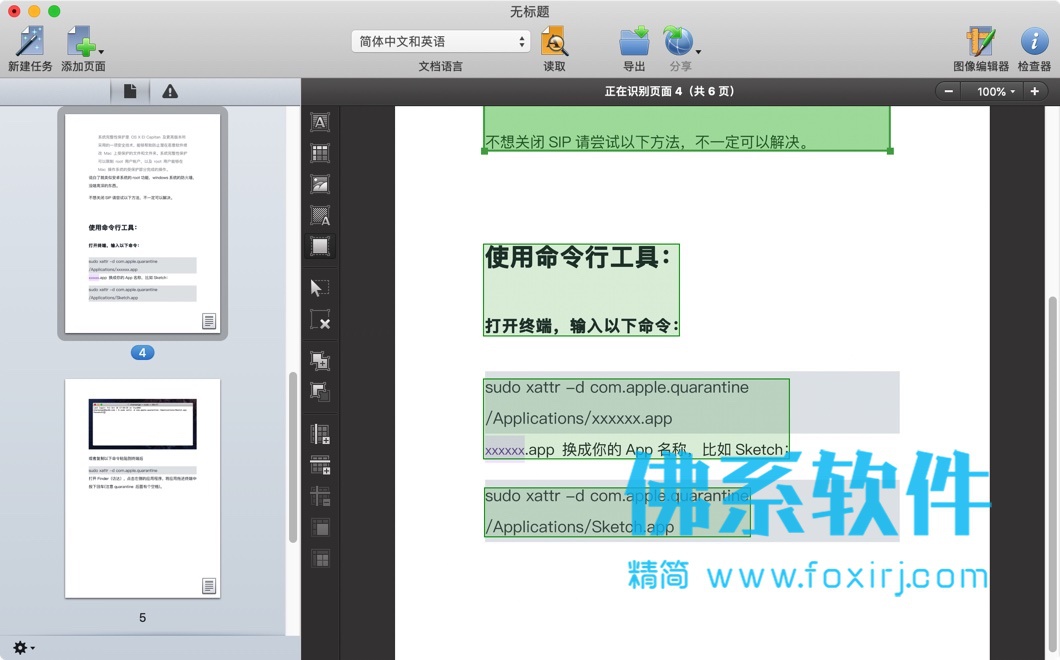Open the document language dropdown
Viewport: 1060px width, 660px height.
tap(440, 41)
